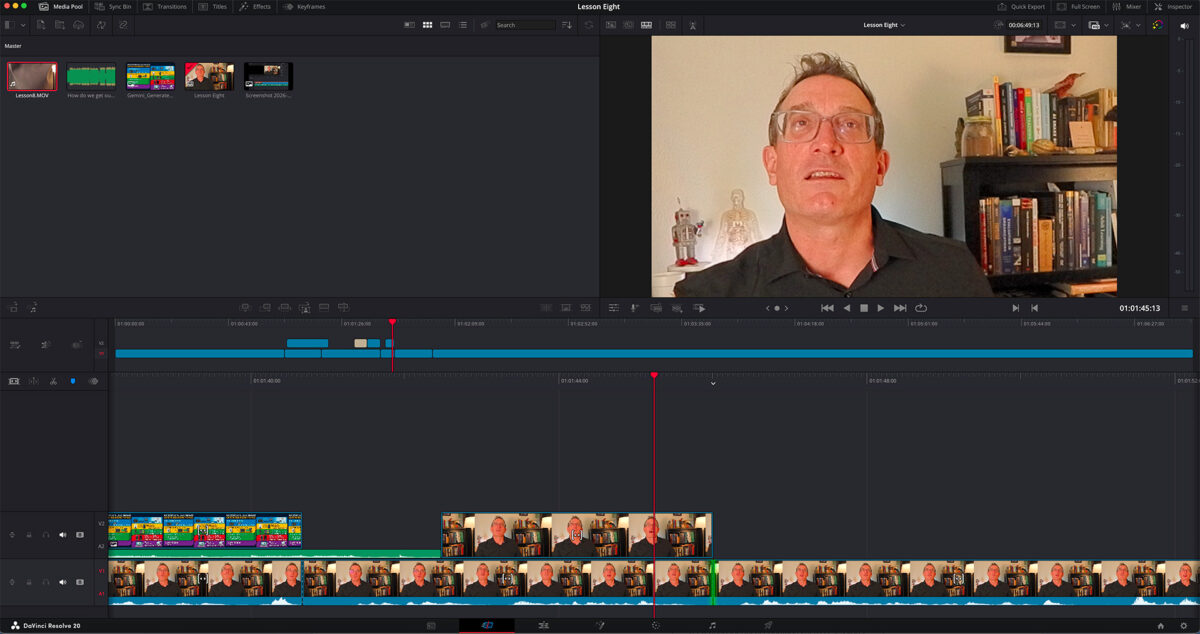This screenshot has height=634, width=1200.
Task: Switch viewer to source clip mode
Action: tap(613, 25)
